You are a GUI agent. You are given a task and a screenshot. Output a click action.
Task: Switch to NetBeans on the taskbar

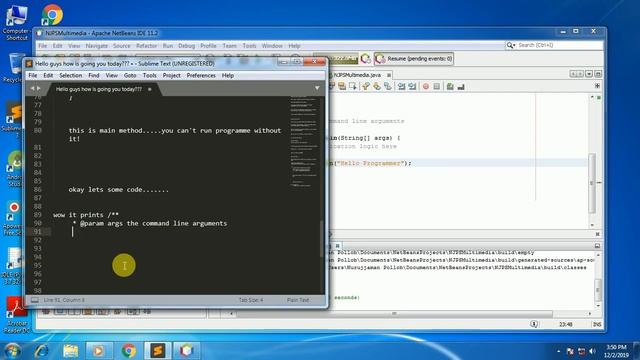[x=186, y=351]
